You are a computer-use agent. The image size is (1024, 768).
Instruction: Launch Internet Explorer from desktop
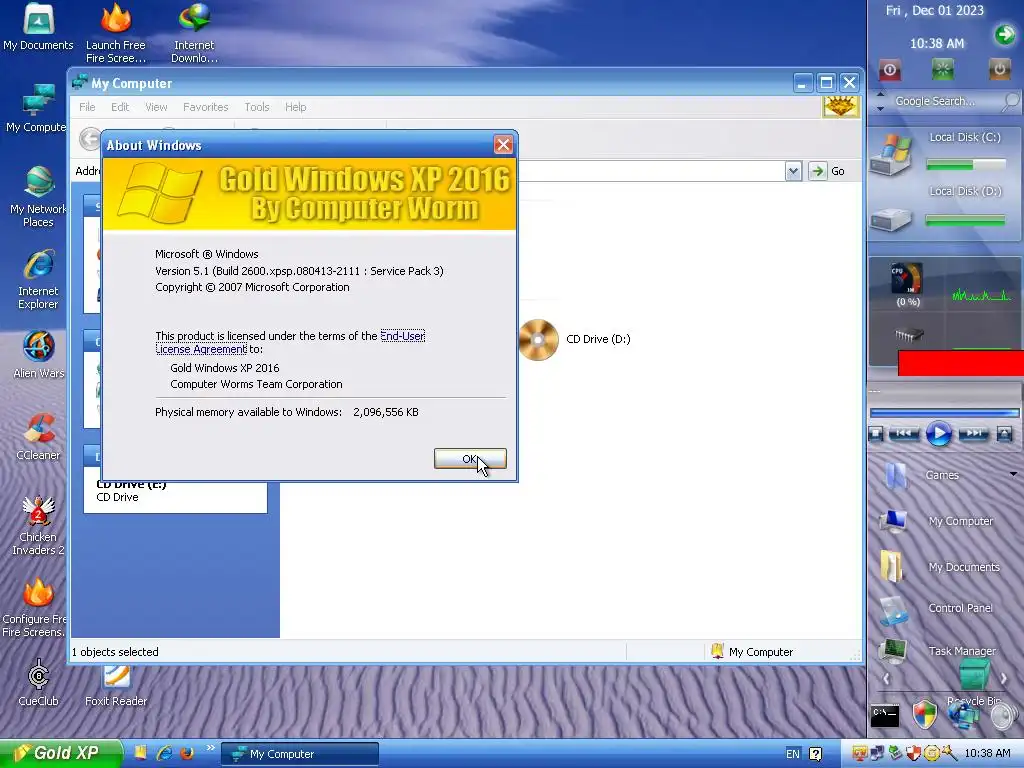tap(38, 279)
